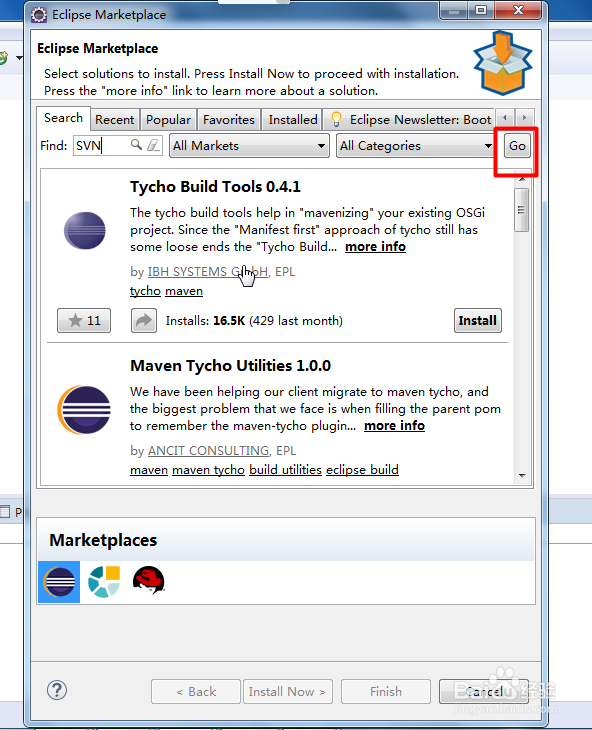The height and width of the screenshot is (730, 592).
Task: Click maven tag under Tycho Build Tools
Action: coord(184,291)
